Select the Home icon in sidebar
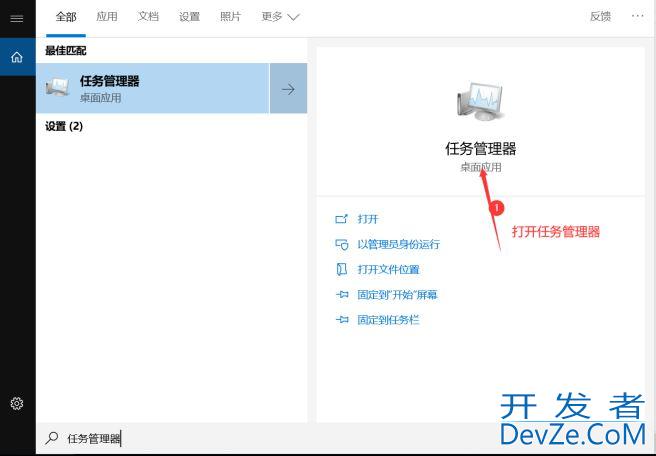 click(17, 57)
